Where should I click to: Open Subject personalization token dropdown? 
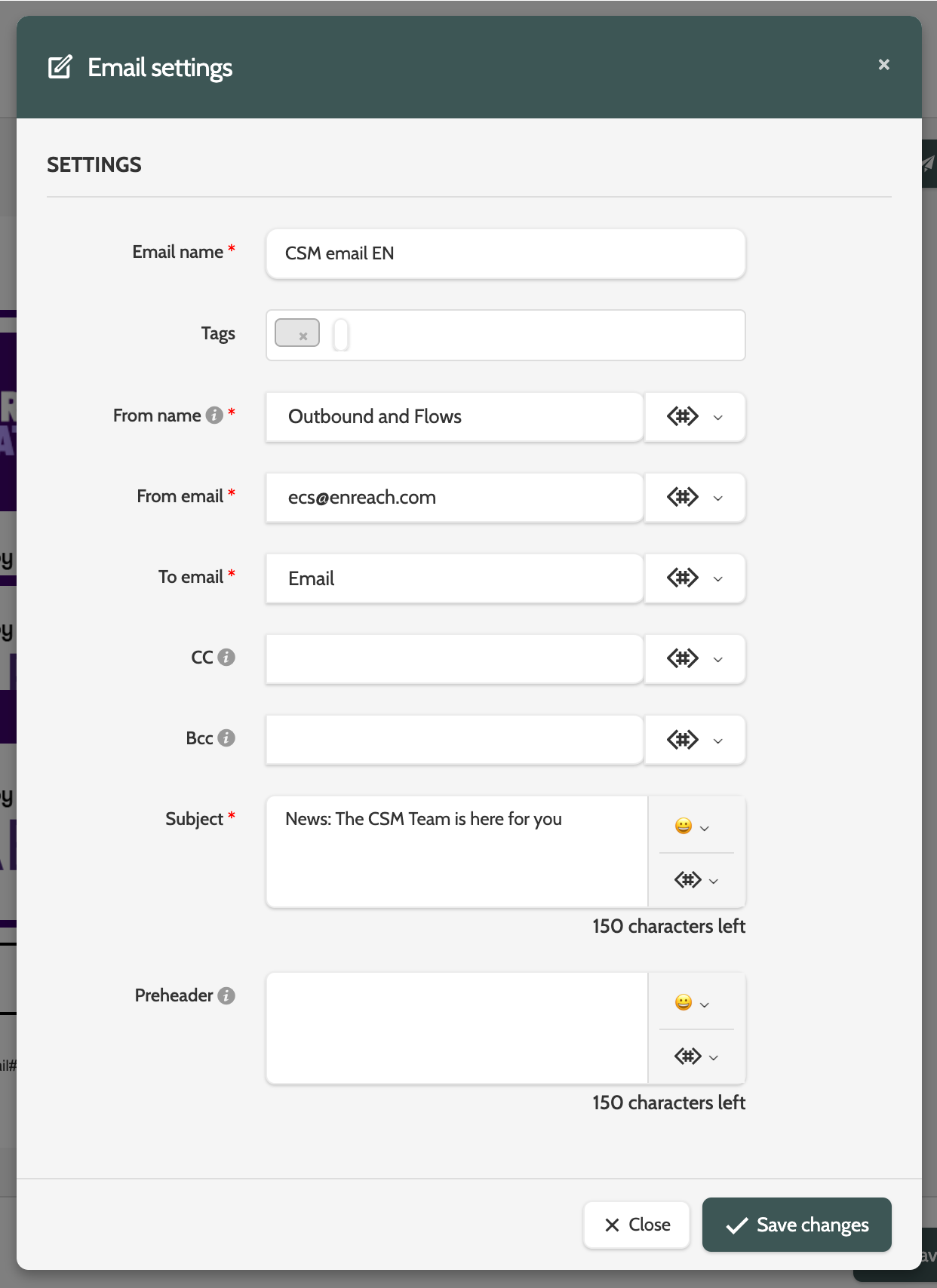tap(696, 880)
